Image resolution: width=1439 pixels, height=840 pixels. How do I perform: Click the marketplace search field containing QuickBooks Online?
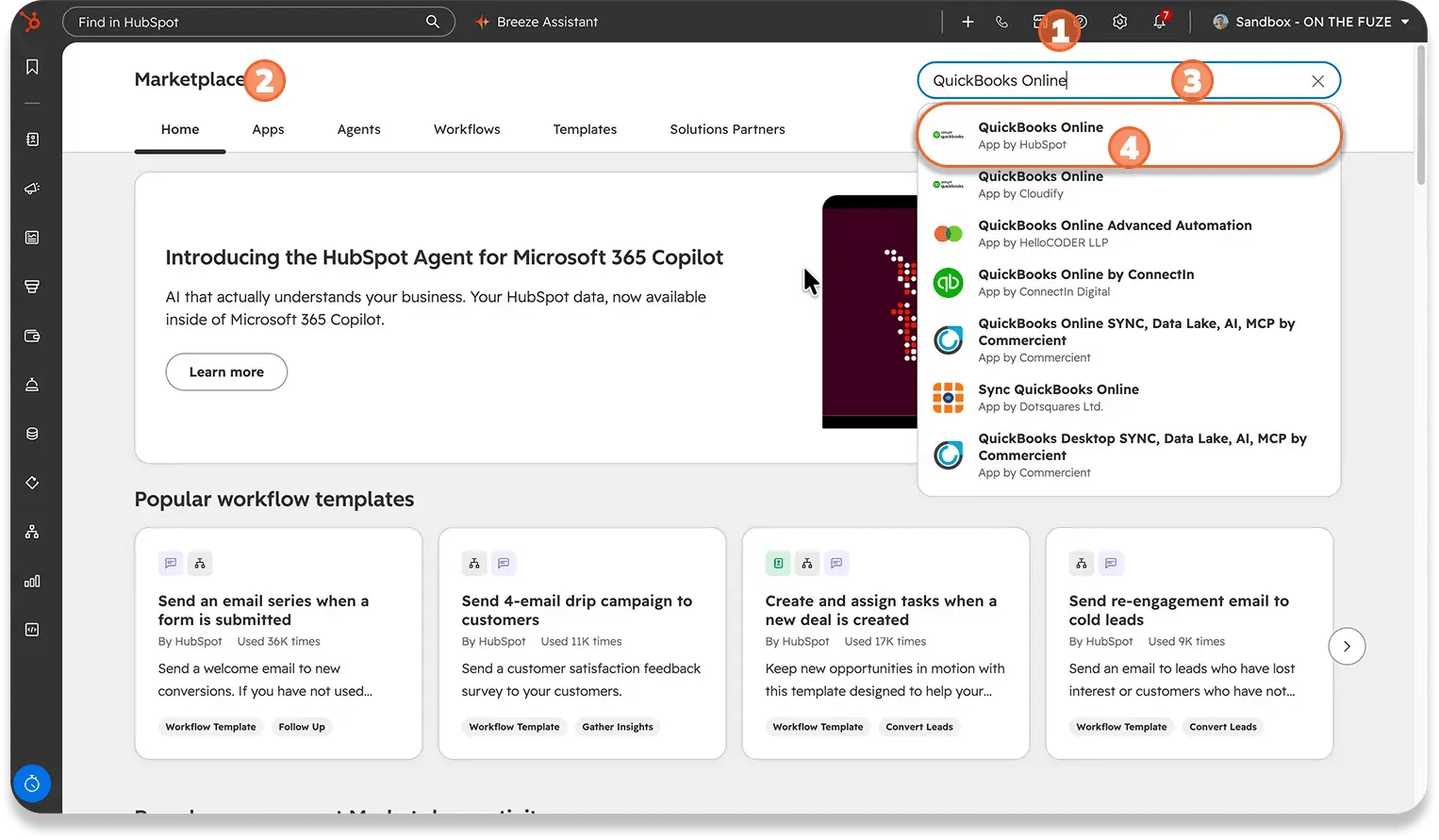tap(1129, 81)
